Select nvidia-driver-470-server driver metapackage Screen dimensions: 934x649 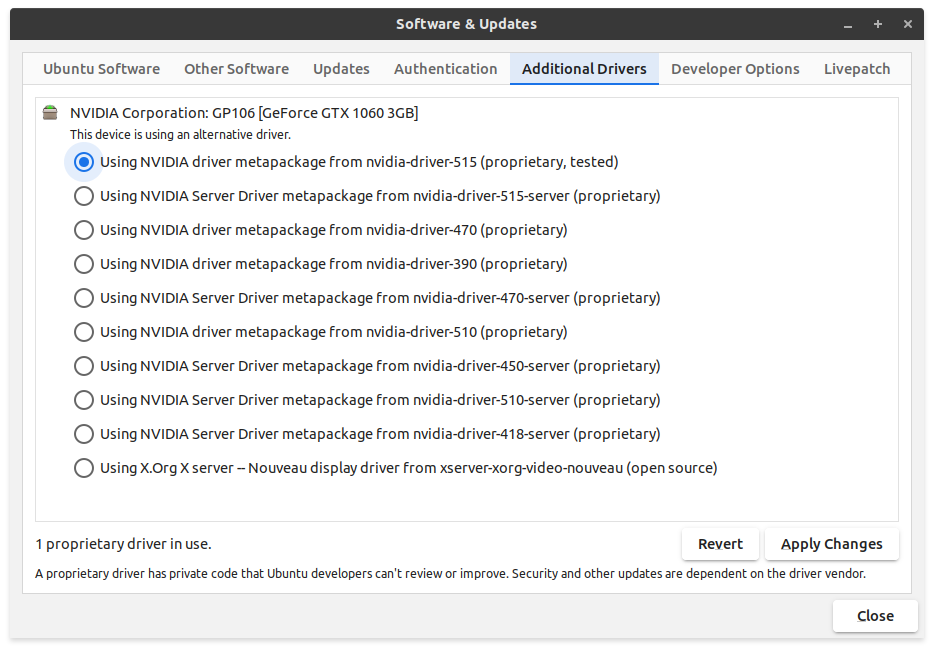tap(83, 298)
